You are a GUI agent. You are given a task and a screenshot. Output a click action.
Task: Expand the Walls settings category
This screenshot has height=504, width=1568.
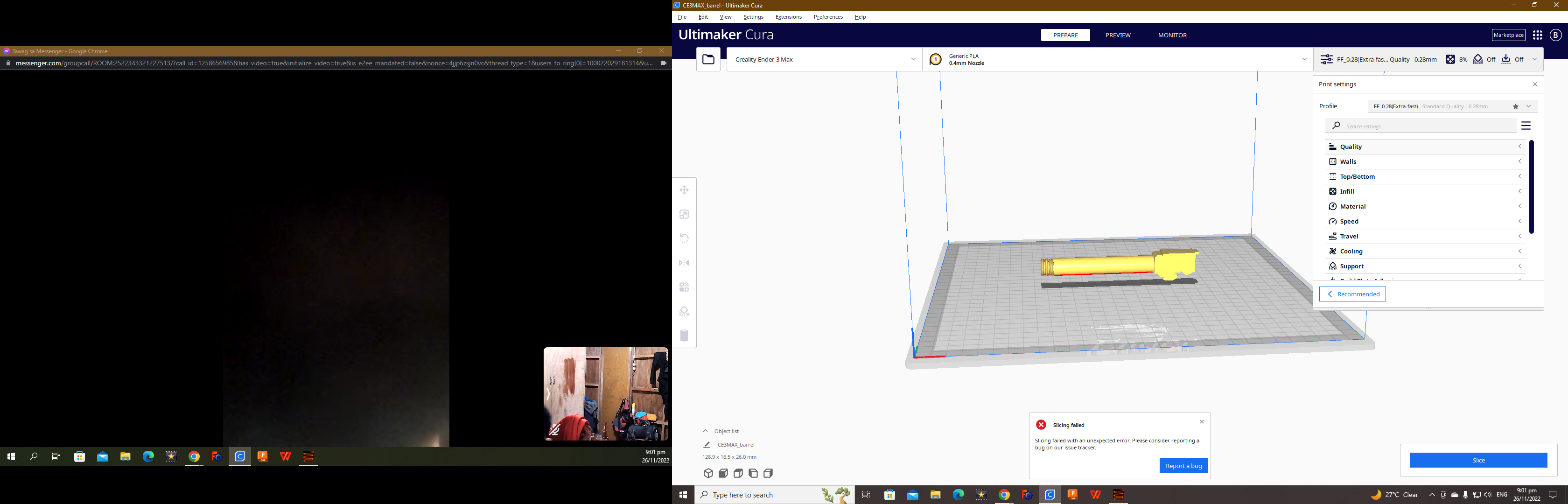tap(1424, 162)
